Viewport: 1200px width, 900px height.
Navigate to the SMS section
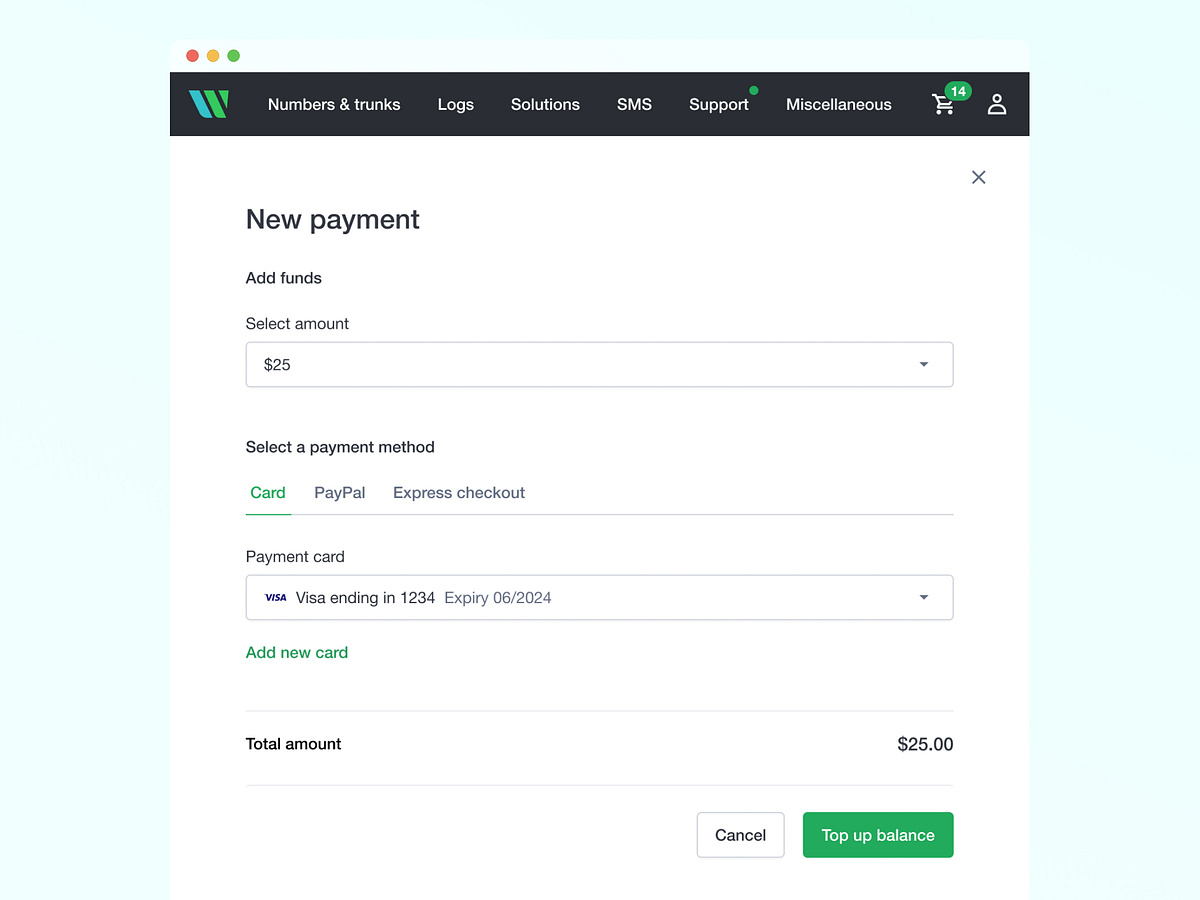tap(634, 104)
